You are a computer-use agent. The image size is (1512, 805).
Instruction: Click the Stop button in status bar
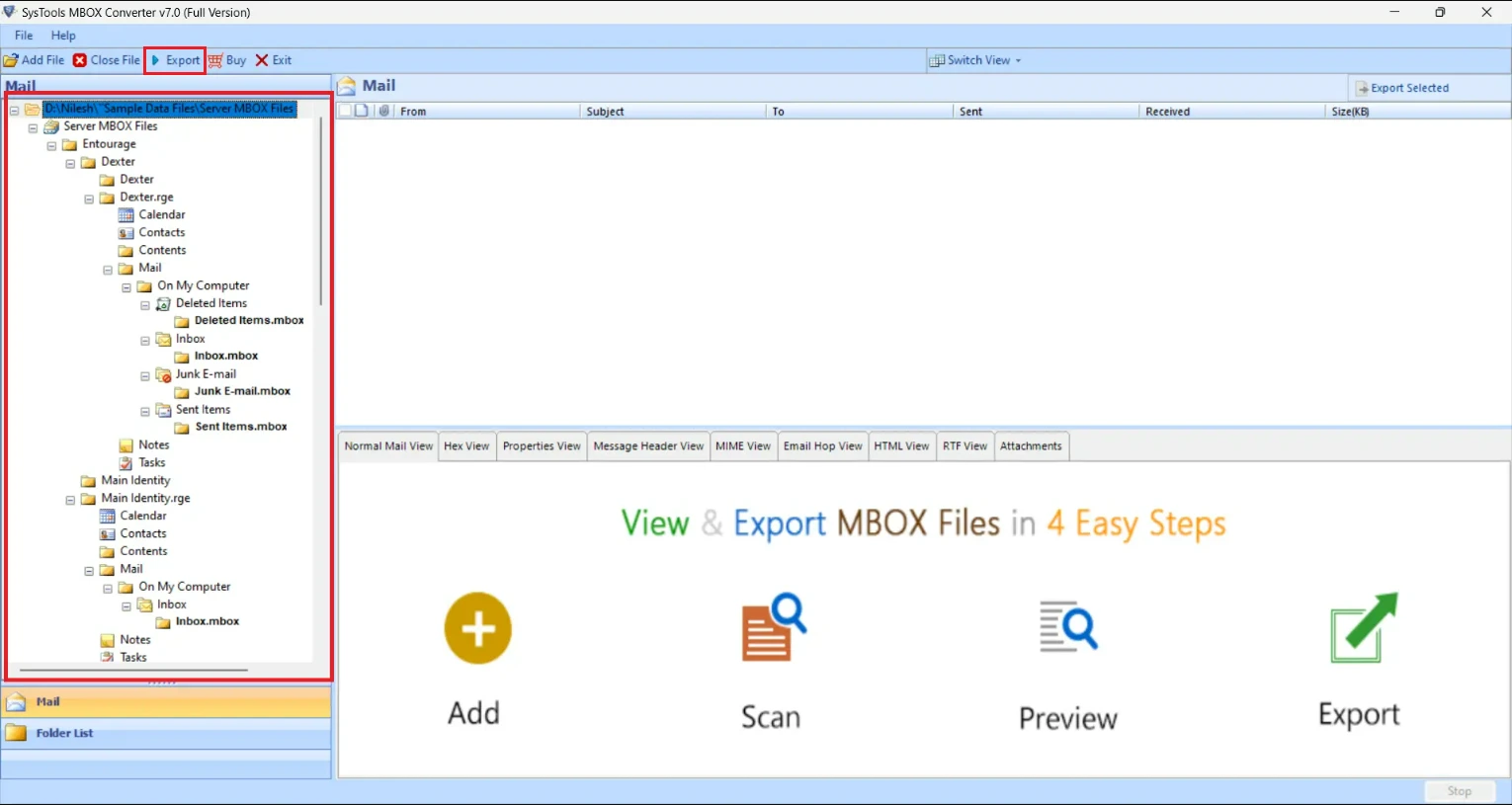tap(1460, 792)
